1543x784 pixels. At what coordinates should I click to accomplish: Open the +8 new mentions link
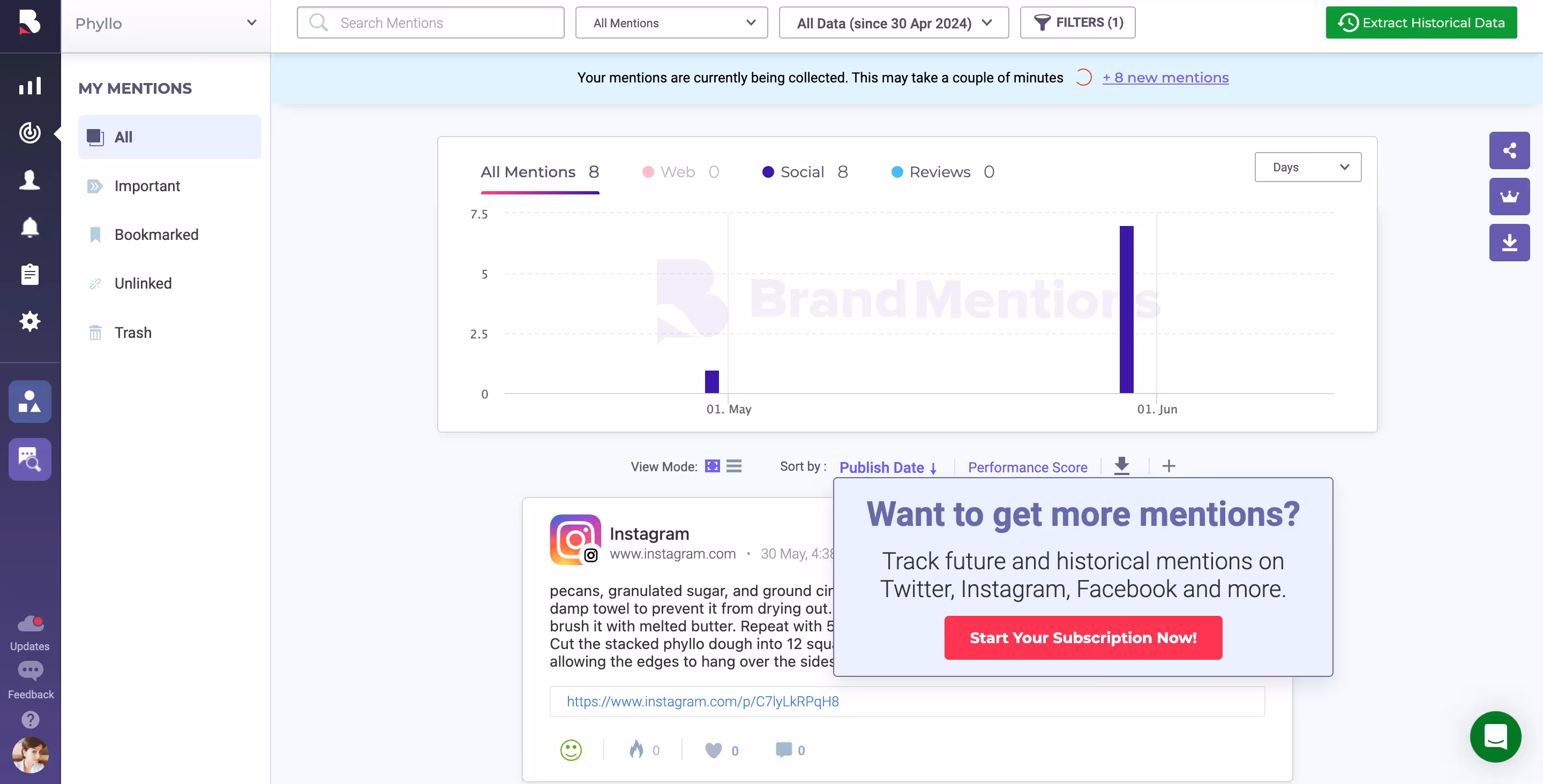pyautogui.click(x=1165, y=78)
